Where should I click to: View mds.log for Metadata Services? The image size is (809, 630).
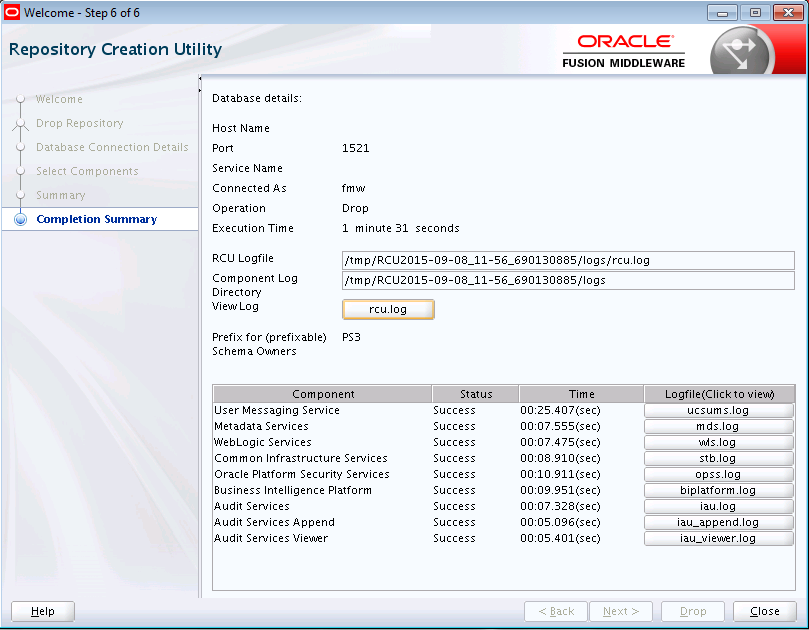pyautogui.click(x=718, y=426)
